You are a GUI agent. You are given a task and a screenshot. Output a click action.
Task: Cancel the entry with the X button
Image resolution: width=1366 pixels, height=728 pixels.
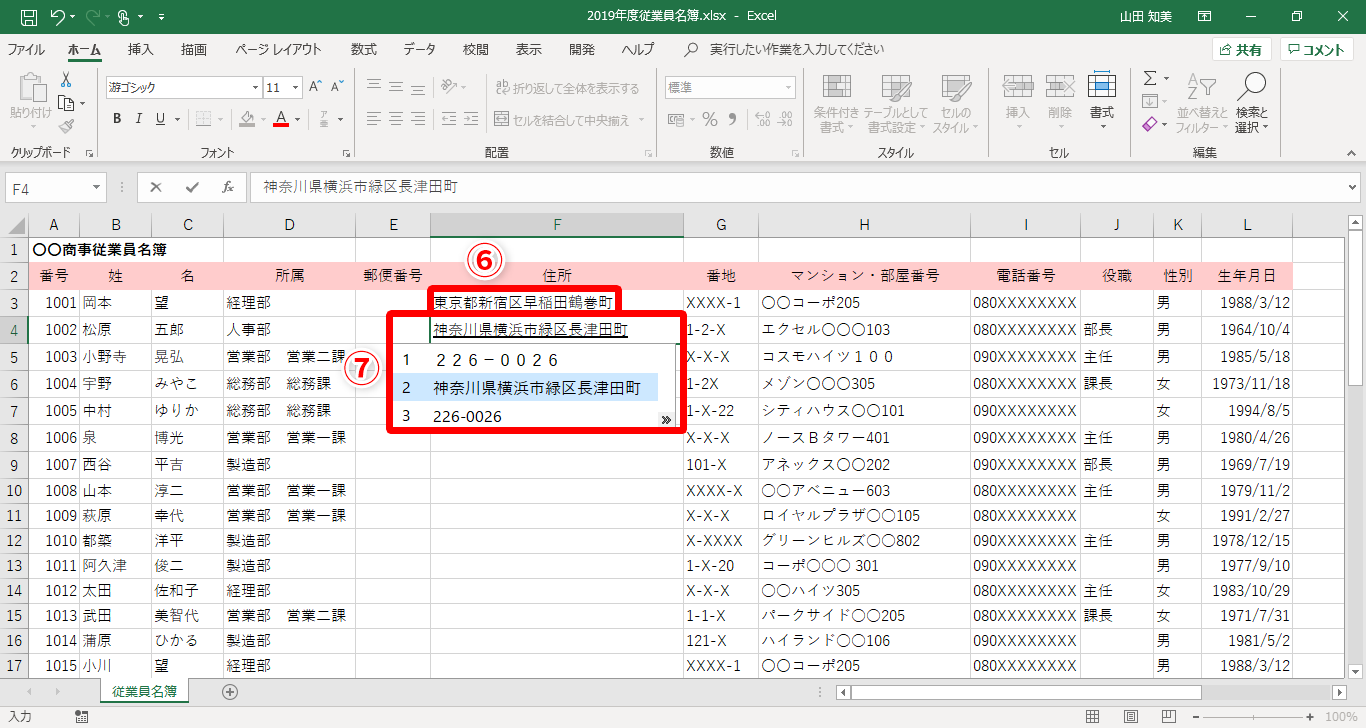[156, 187]
